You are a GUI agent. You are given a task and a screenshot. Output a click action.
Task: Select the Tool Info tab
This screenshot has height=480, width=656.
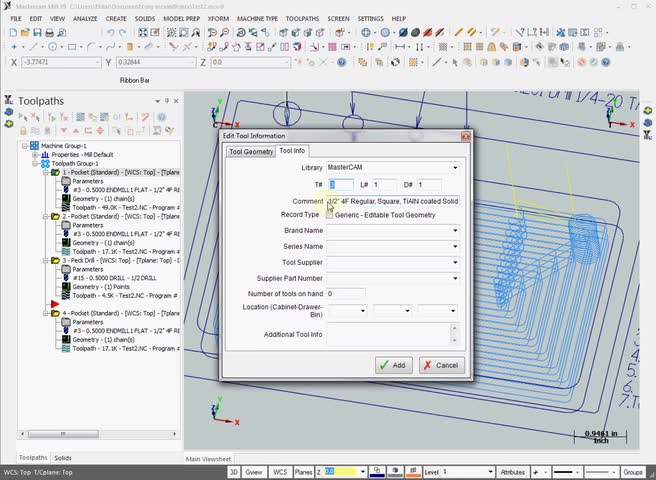point(292,151)
